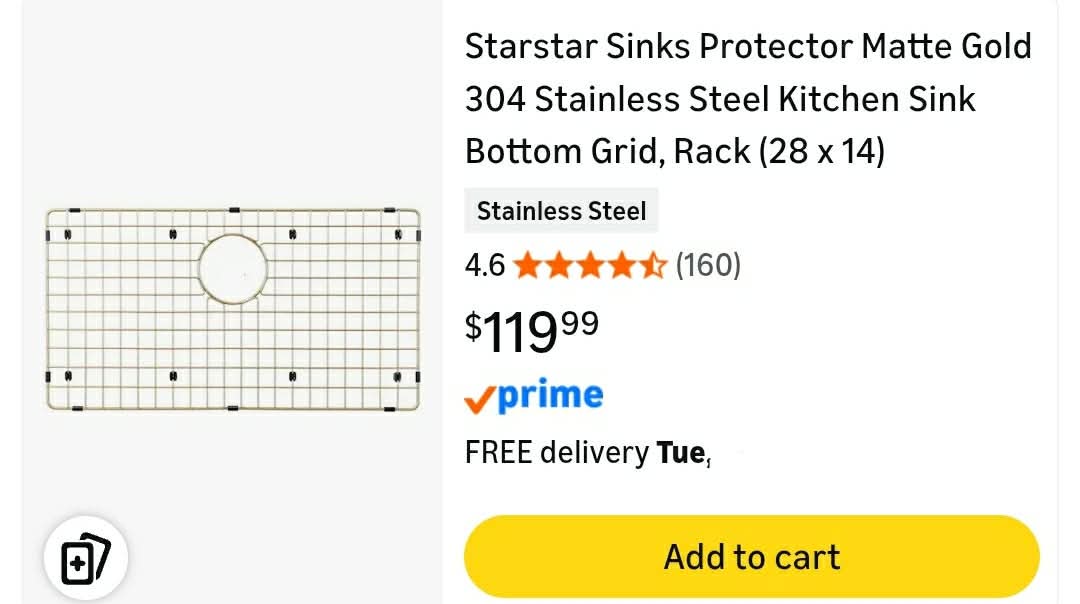The width and height of the screenshot is (1080, 604).
Task: Click the bold Tue delivery day
Action: coord(681,453)
